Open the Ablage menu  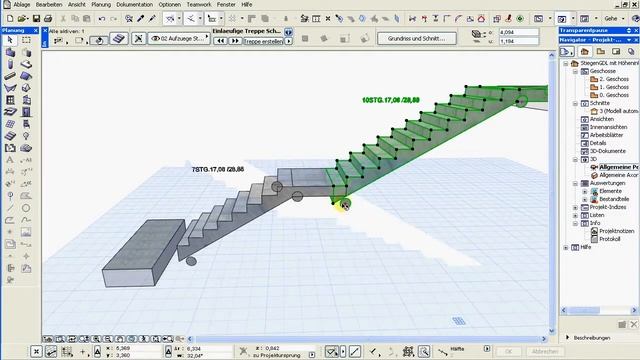coord(22,4)
